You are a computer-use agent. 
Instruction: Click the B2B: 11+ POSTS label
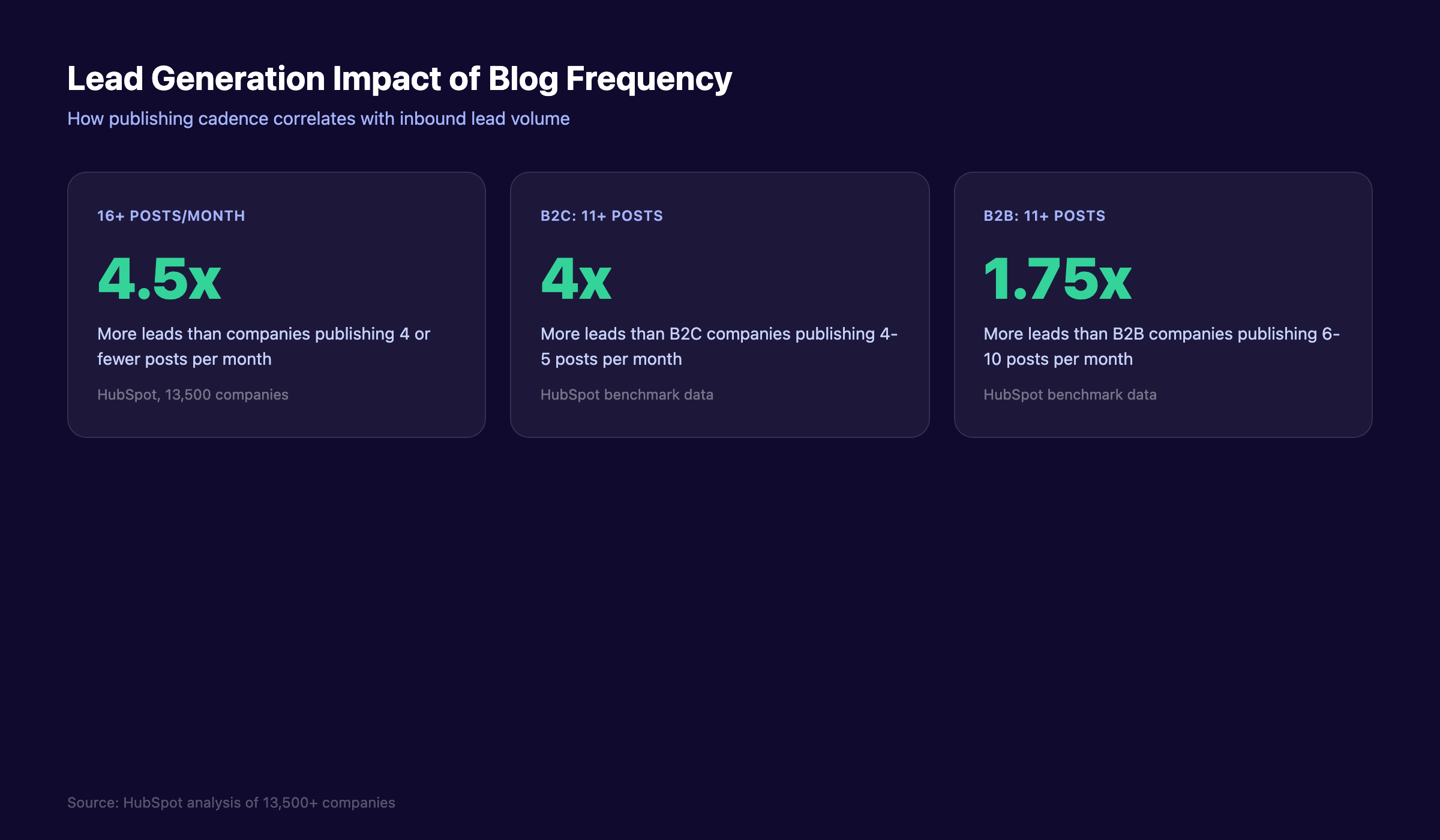[x=1044, y=215]
